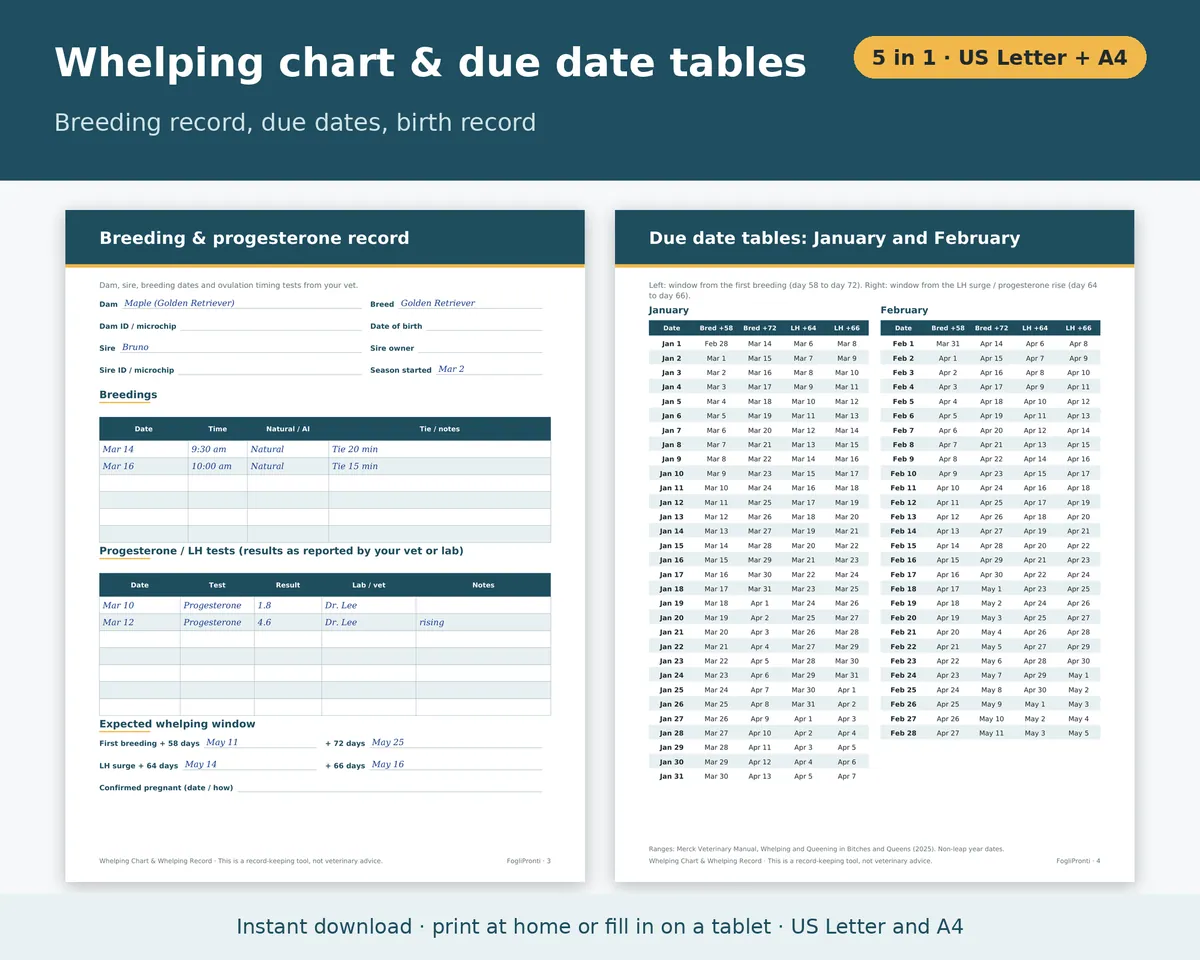Viewport: 1200px width, 960px height.
Task: Click the empty 'Sire ID / microchip' field
Action: 269,370
